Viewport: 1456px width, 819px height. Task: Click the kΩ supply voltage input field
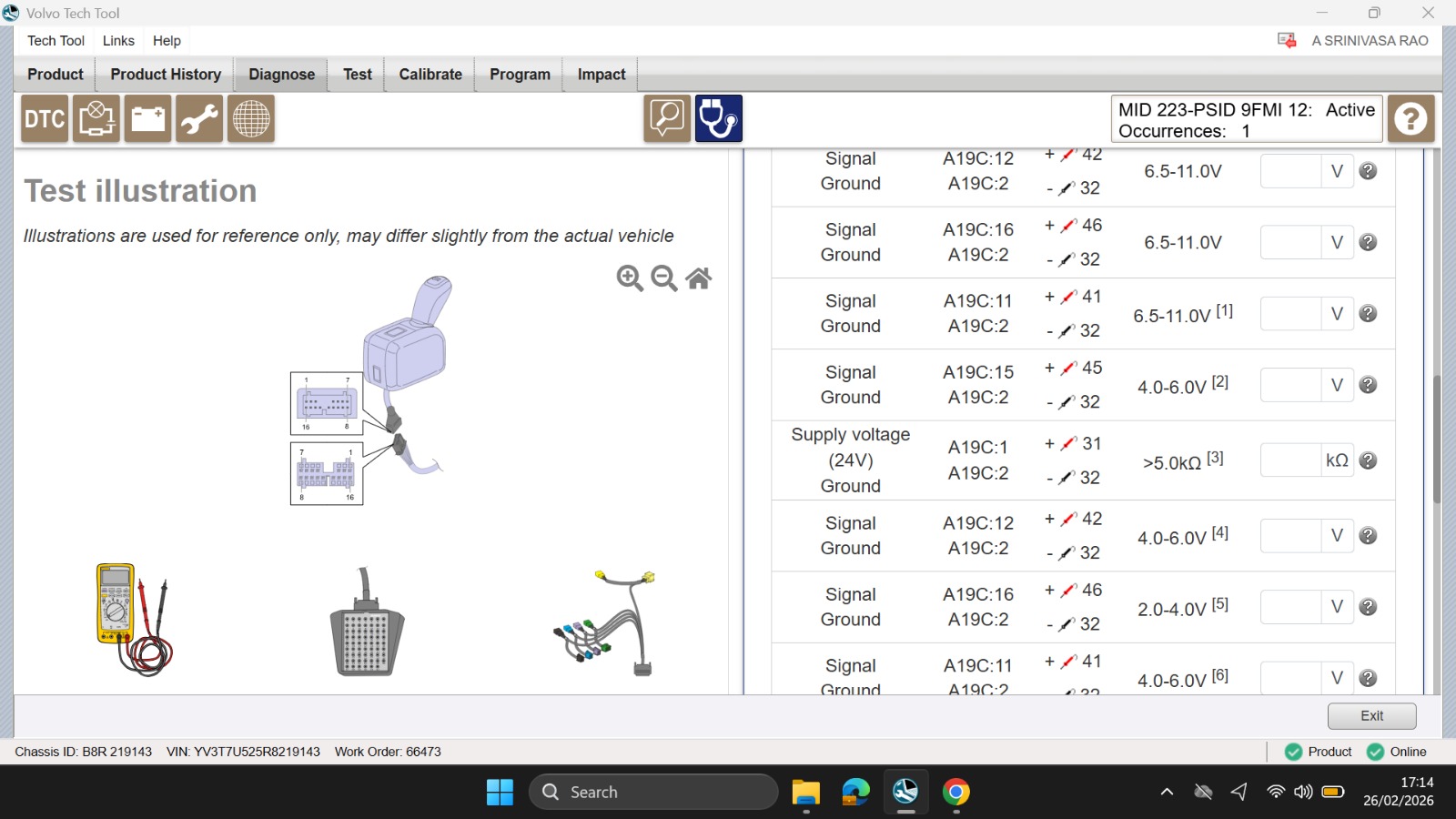(1290, 460)
